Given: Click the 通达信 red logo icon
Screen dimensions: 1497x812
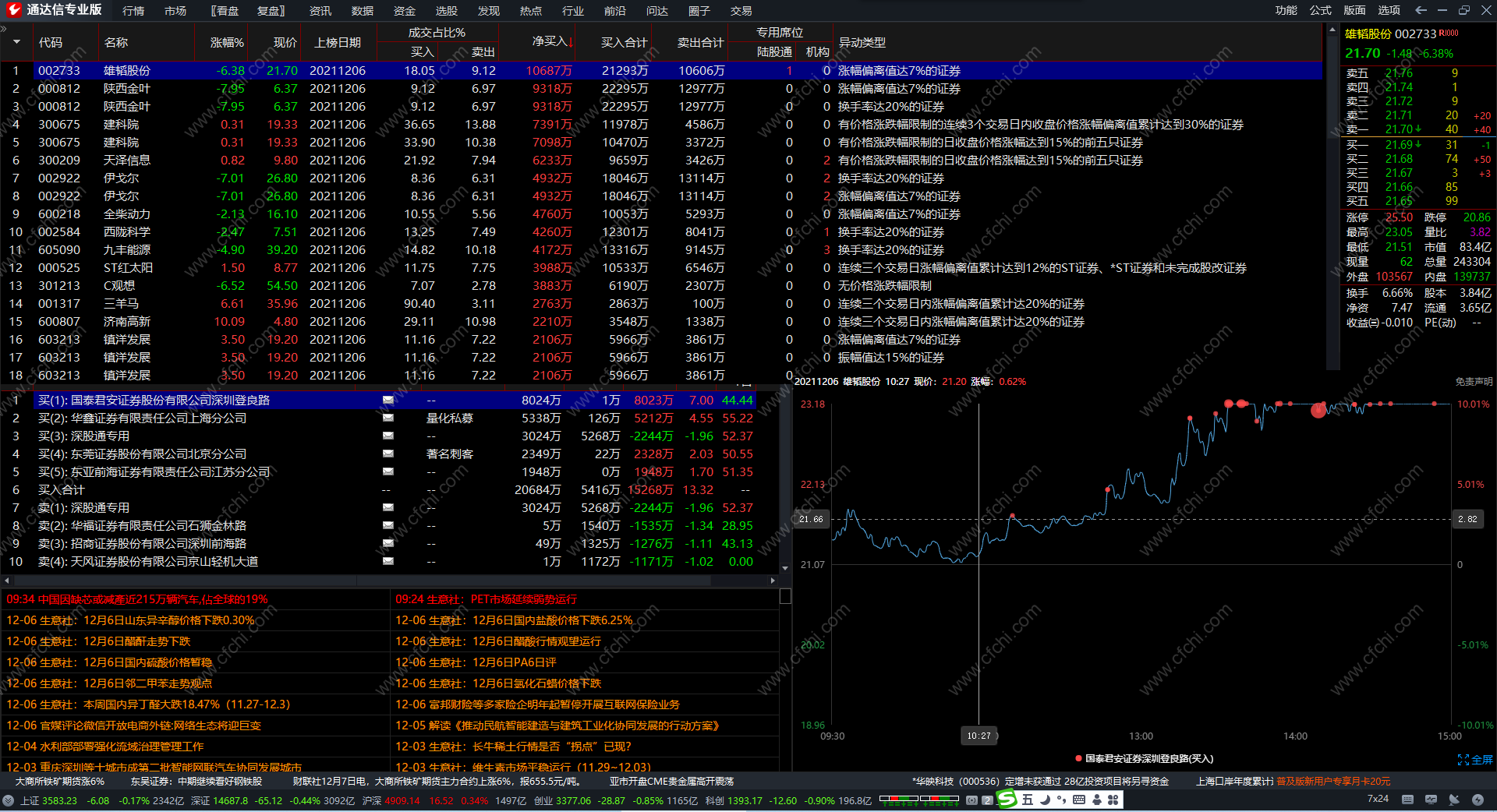Looking at the screenshot, I should point(13,10).
